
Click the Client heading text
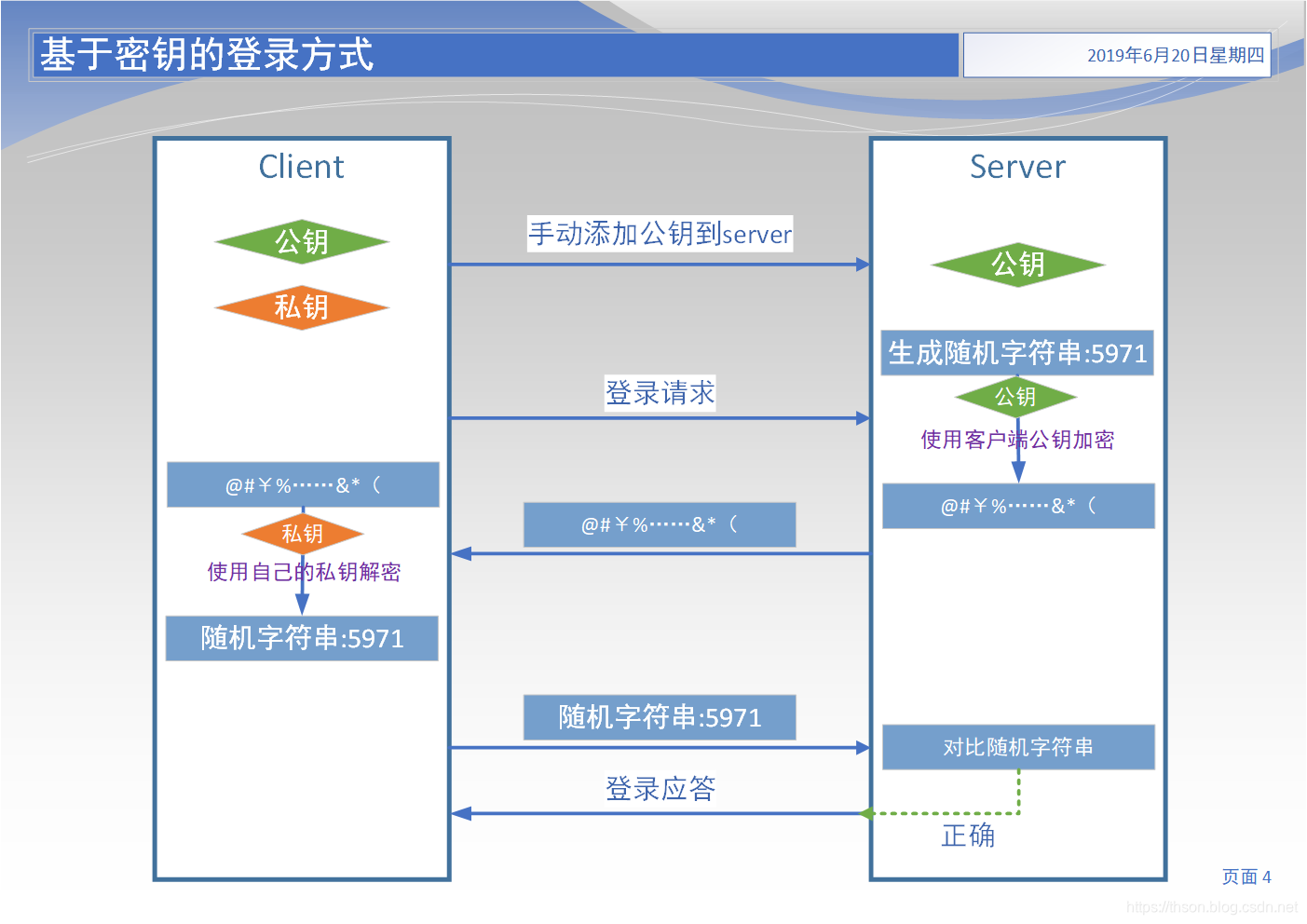301,167
